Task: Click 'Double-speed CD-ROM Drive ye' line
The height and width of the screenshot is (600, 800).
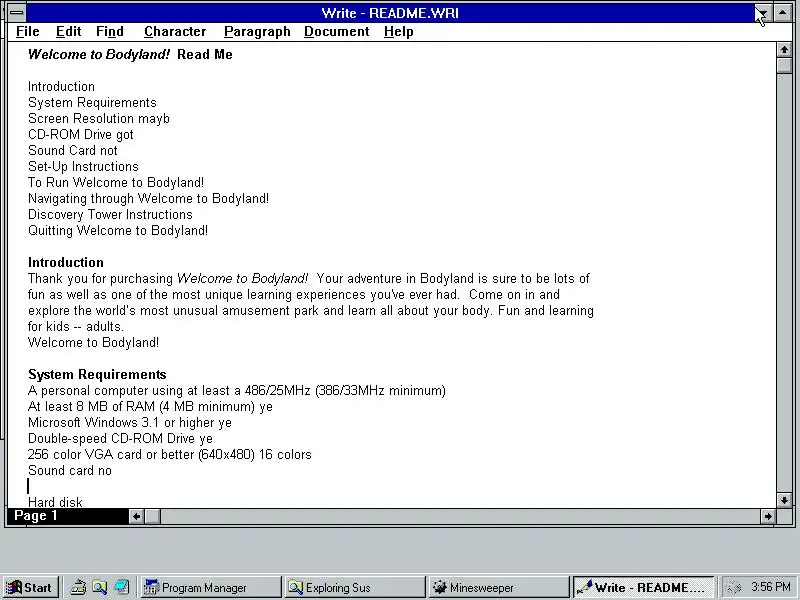Action: [120, 439]
